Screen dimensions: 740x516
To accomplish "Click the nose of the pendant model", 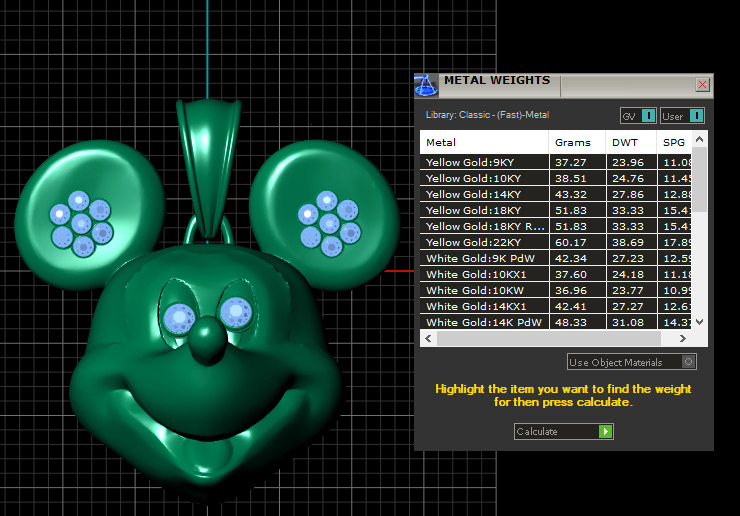I will (x=207, y=341).
